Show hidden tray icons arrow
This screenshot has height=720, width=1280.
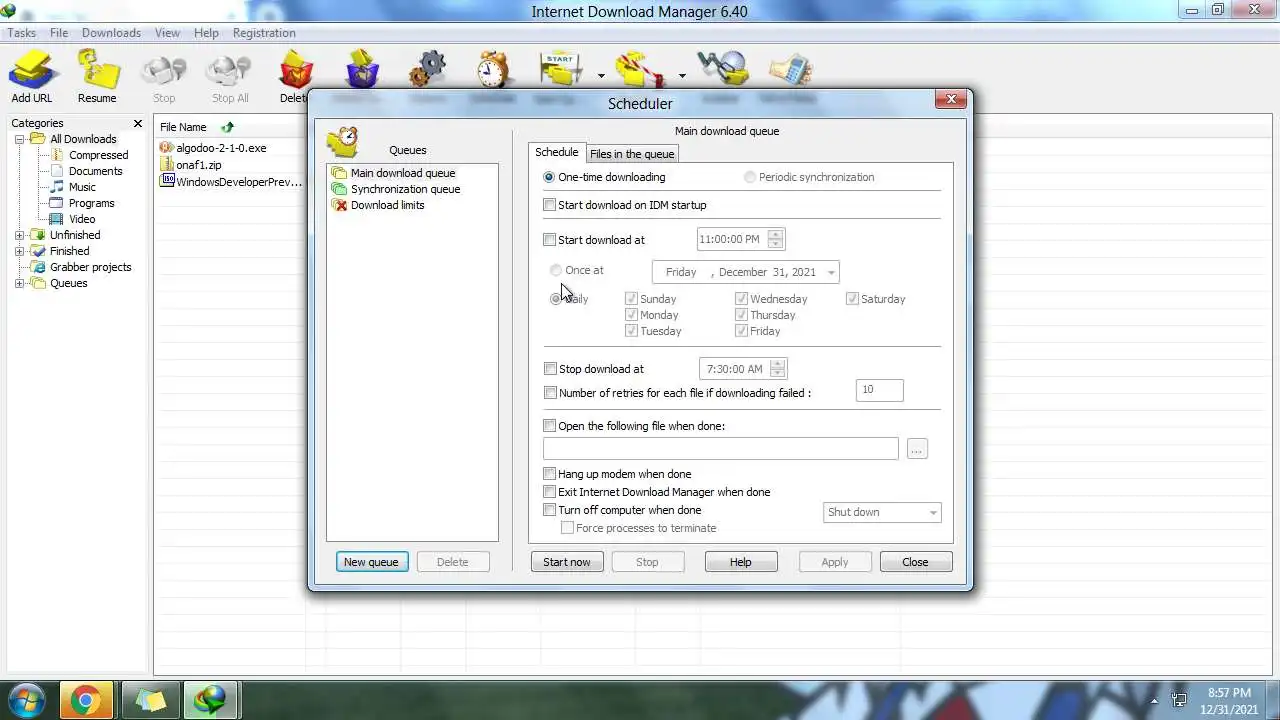click(1154, 701)
